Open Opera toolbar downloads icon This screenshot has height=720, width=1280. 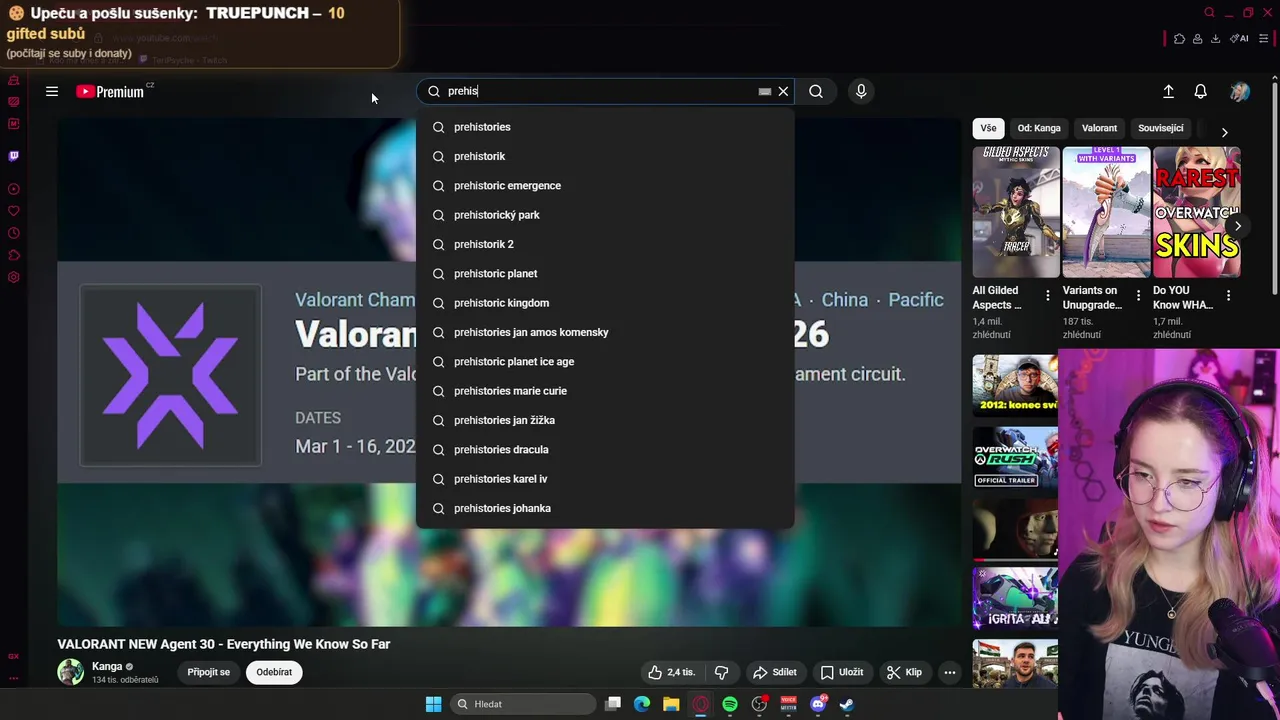click(x=1215, y=39)
